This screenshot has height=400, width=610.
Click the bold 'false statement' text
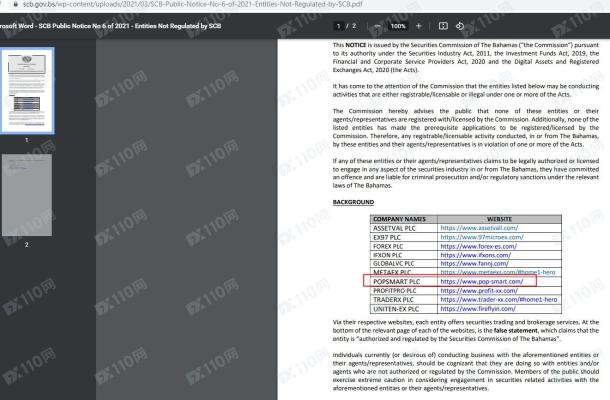[x=516, y=330]
